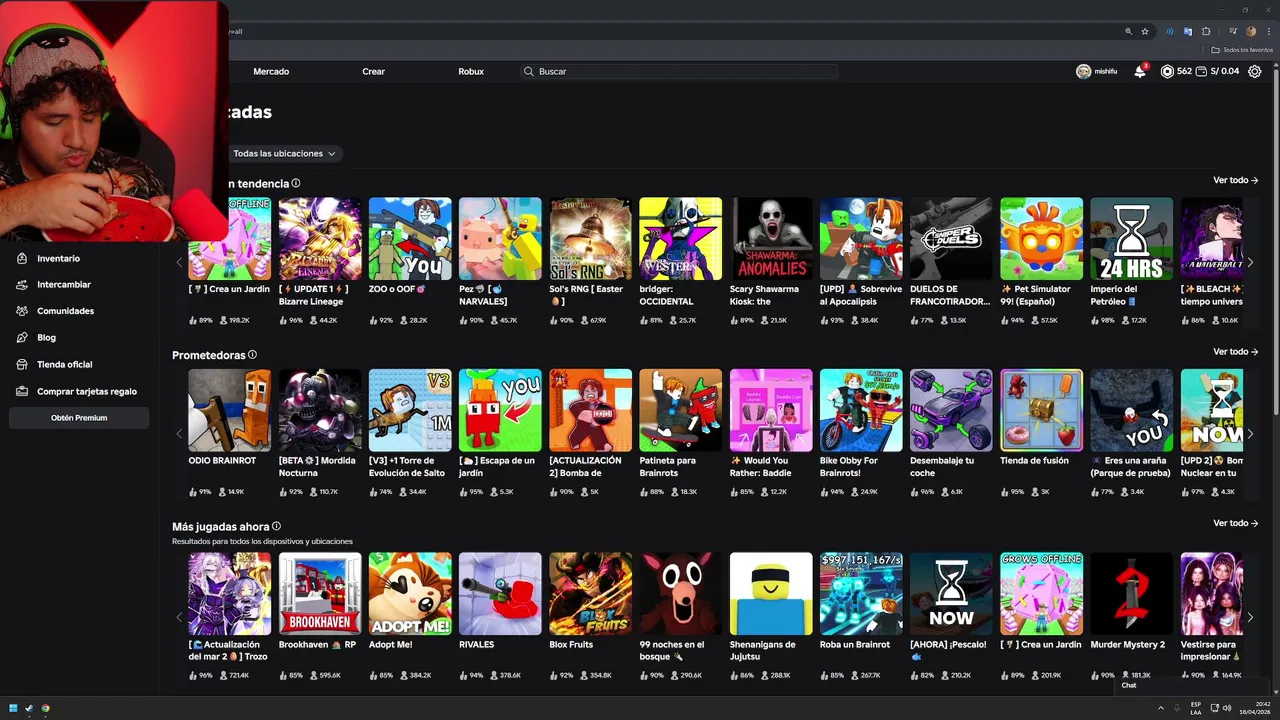Open the Windows Start button

[x=13, y=708]
